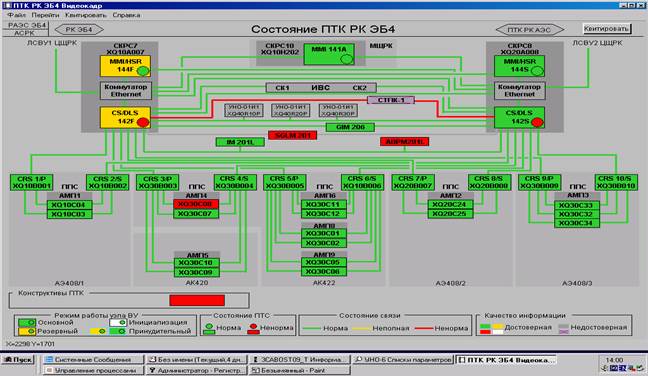648x376 pixels.
Task: Click red status circle in CS/DLS 142F
Action: click(143, 122)
